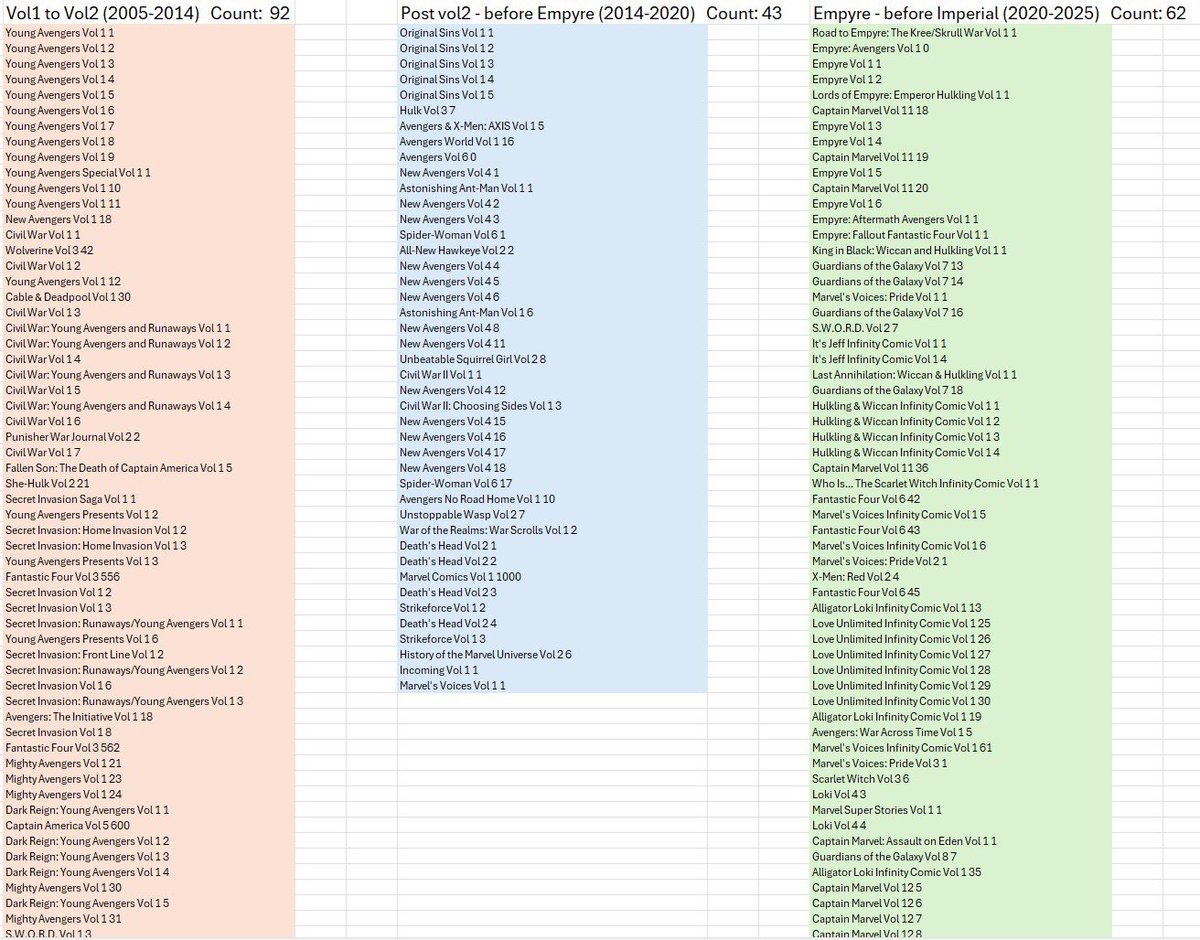Click 'Avengers: War Across Time Vol 1 5'
The width and height of the screenshot is (1200, 940).
pyautogui.click(x=892, y=732)
